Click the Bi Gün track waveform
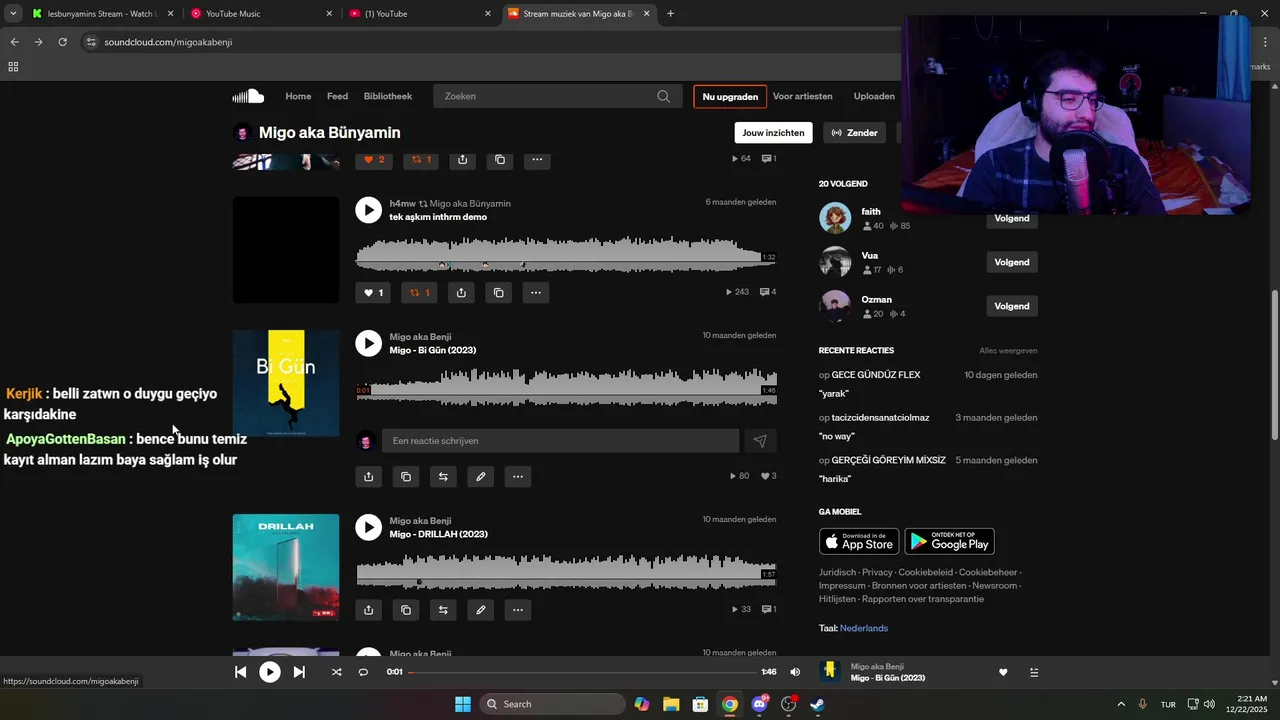Viewport: 1280px width, 720px height. pos(566,388)
